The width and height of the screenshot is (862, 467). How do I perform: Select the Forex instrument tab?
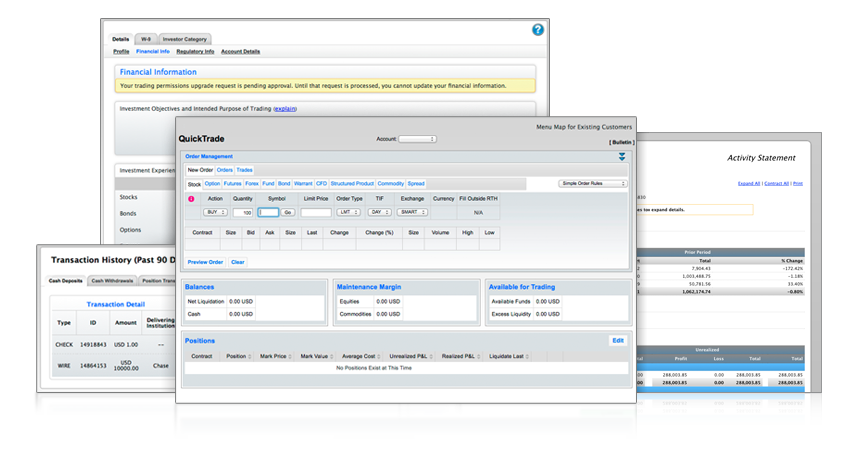click(x=252, y=184)
